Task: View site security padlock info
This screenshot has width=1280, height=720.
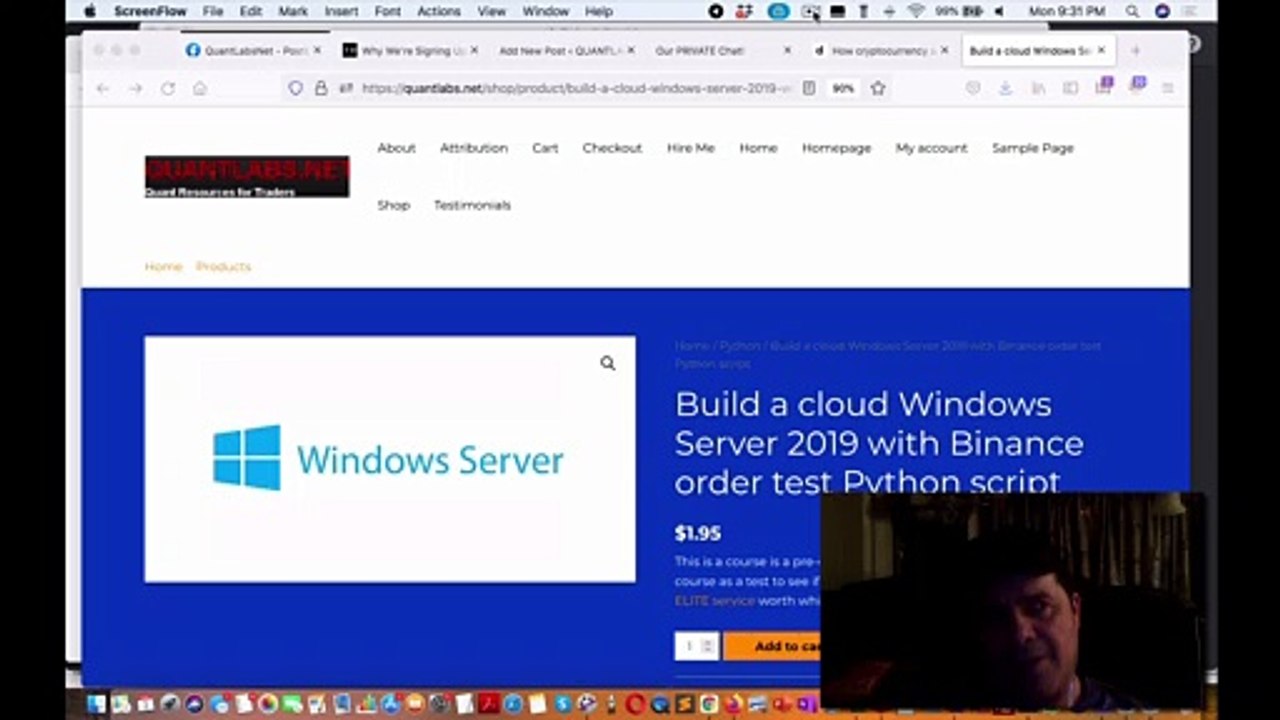Action: click(321, 88)
